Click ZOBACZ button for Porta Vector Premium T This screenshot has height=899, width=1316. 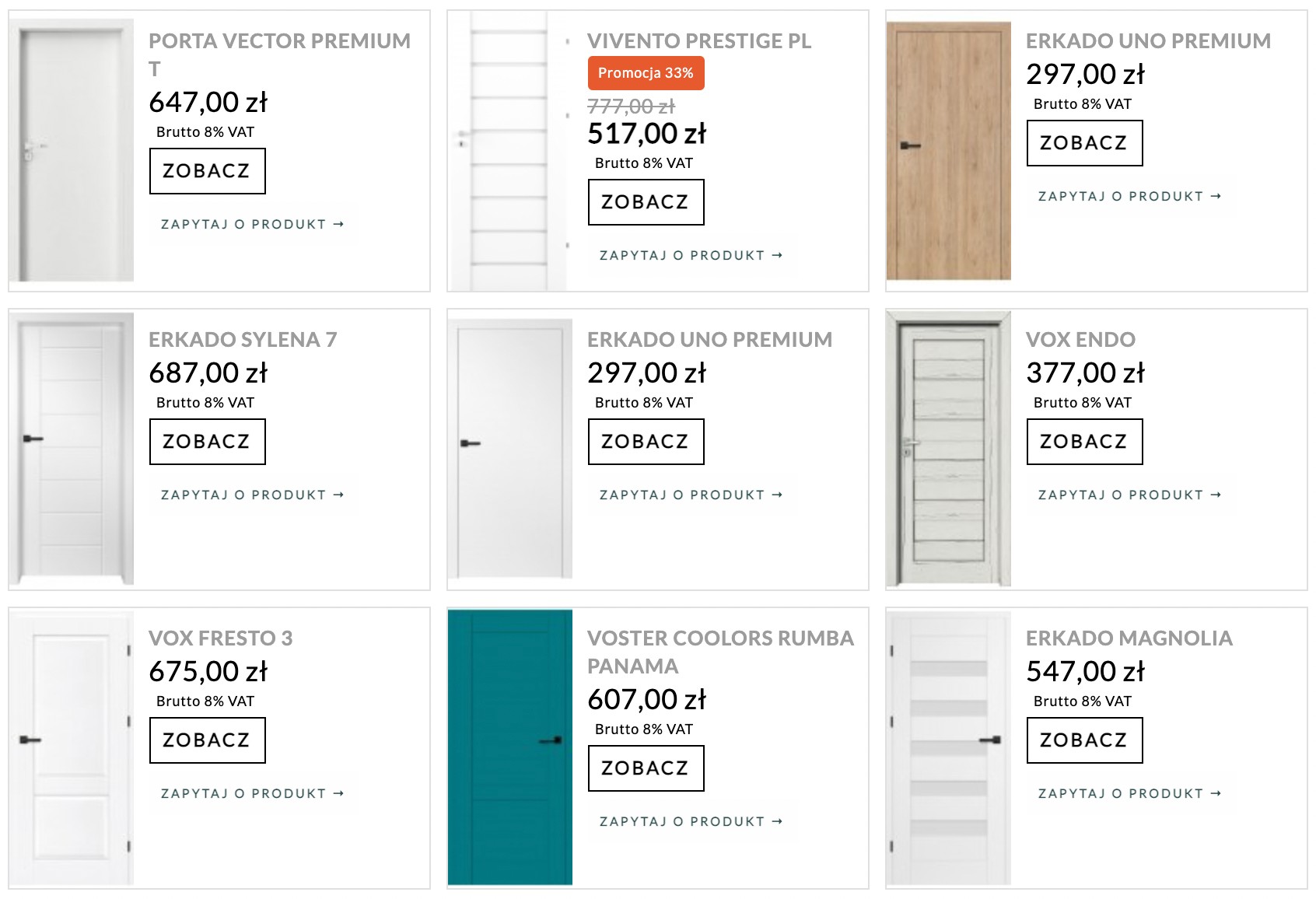[x=208, y=171]
